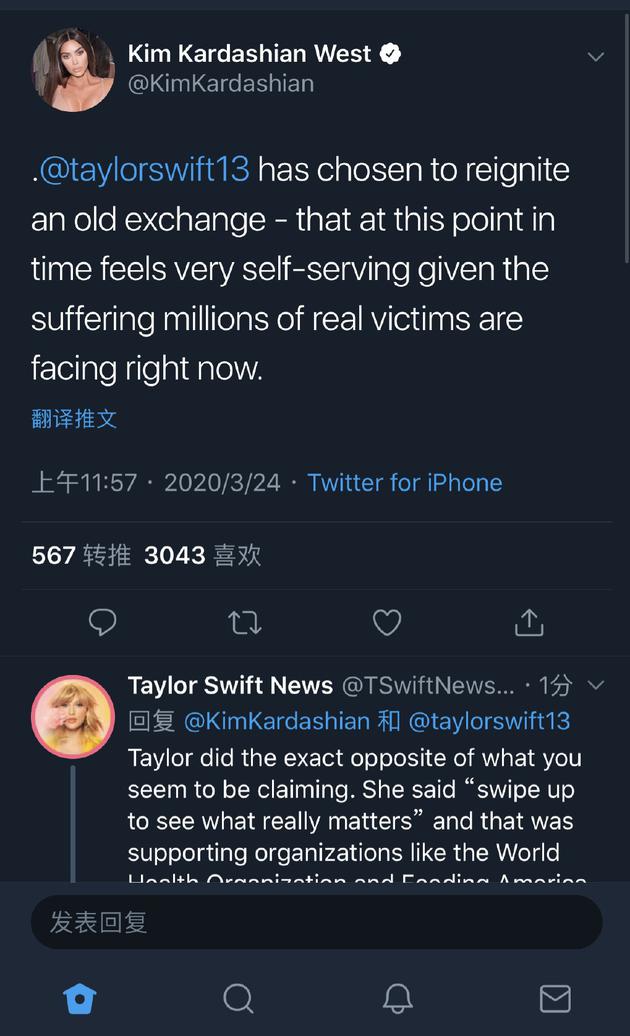Open the notifications bell tab
This screenshot has width=630, height=1036.
(x=398, y=998)
